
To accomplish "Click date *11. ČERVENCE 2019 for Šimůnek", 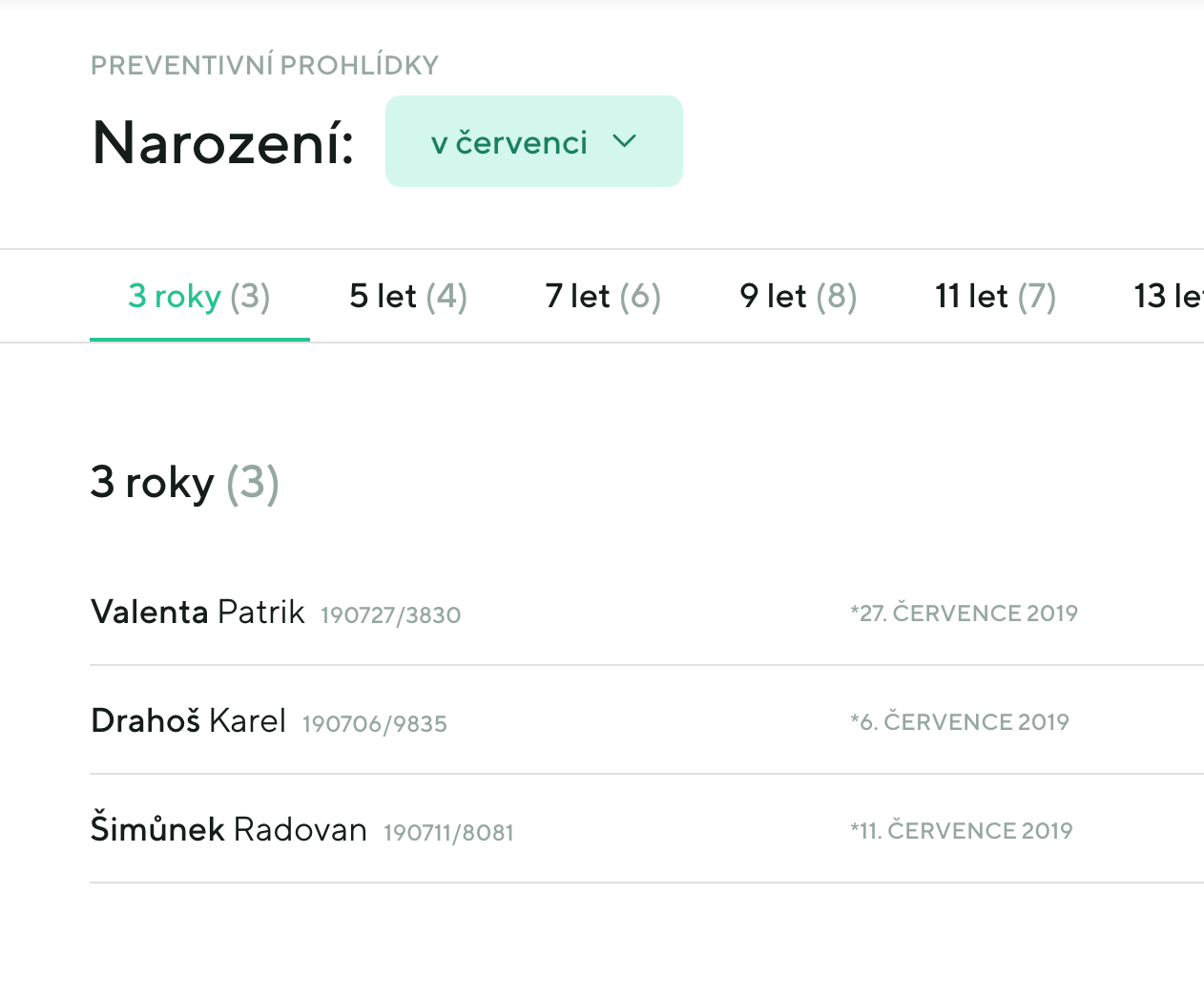I will coord(963,831).
